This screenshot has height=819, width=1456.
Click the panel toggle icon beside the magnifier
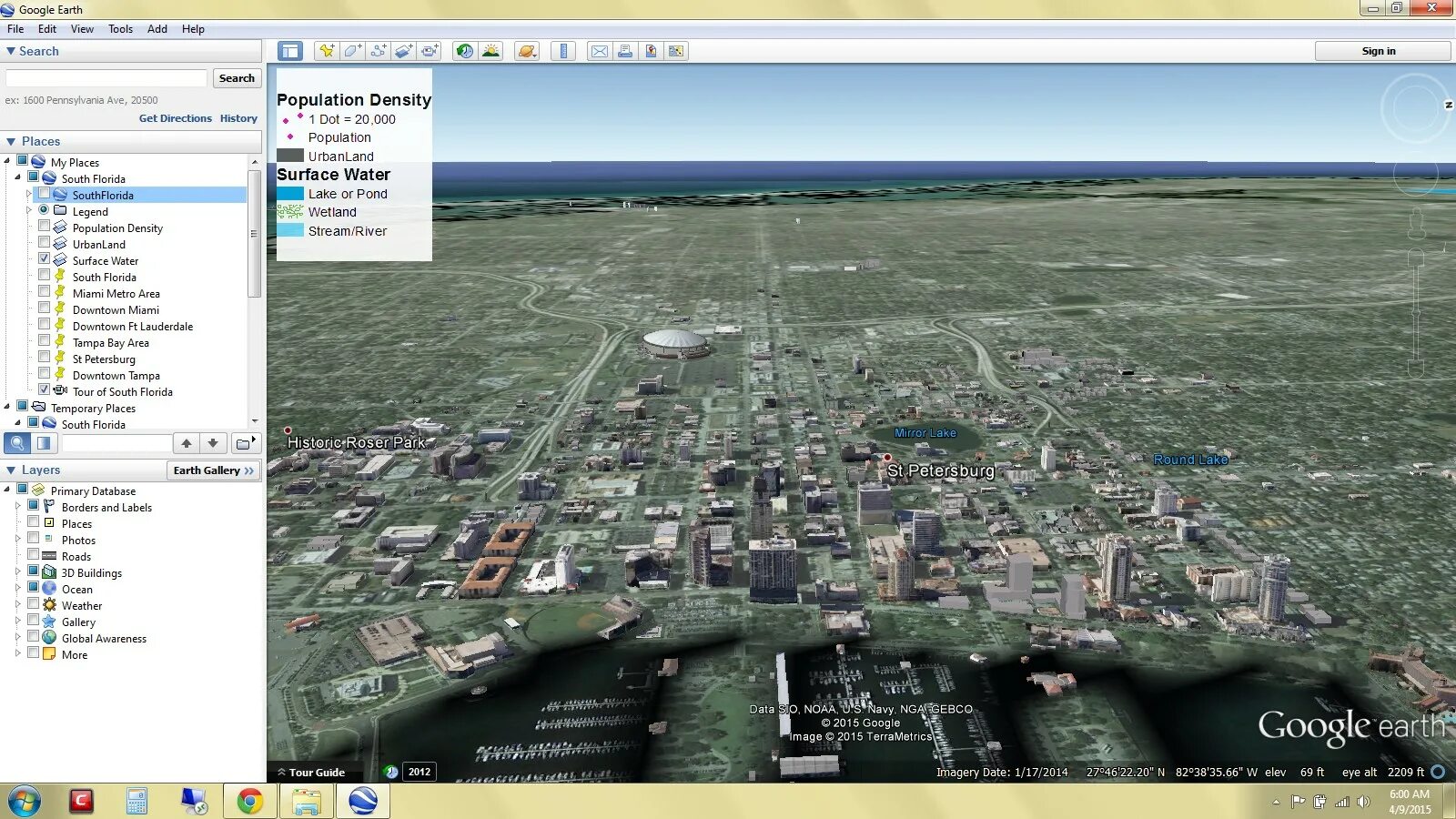point(44,443)
